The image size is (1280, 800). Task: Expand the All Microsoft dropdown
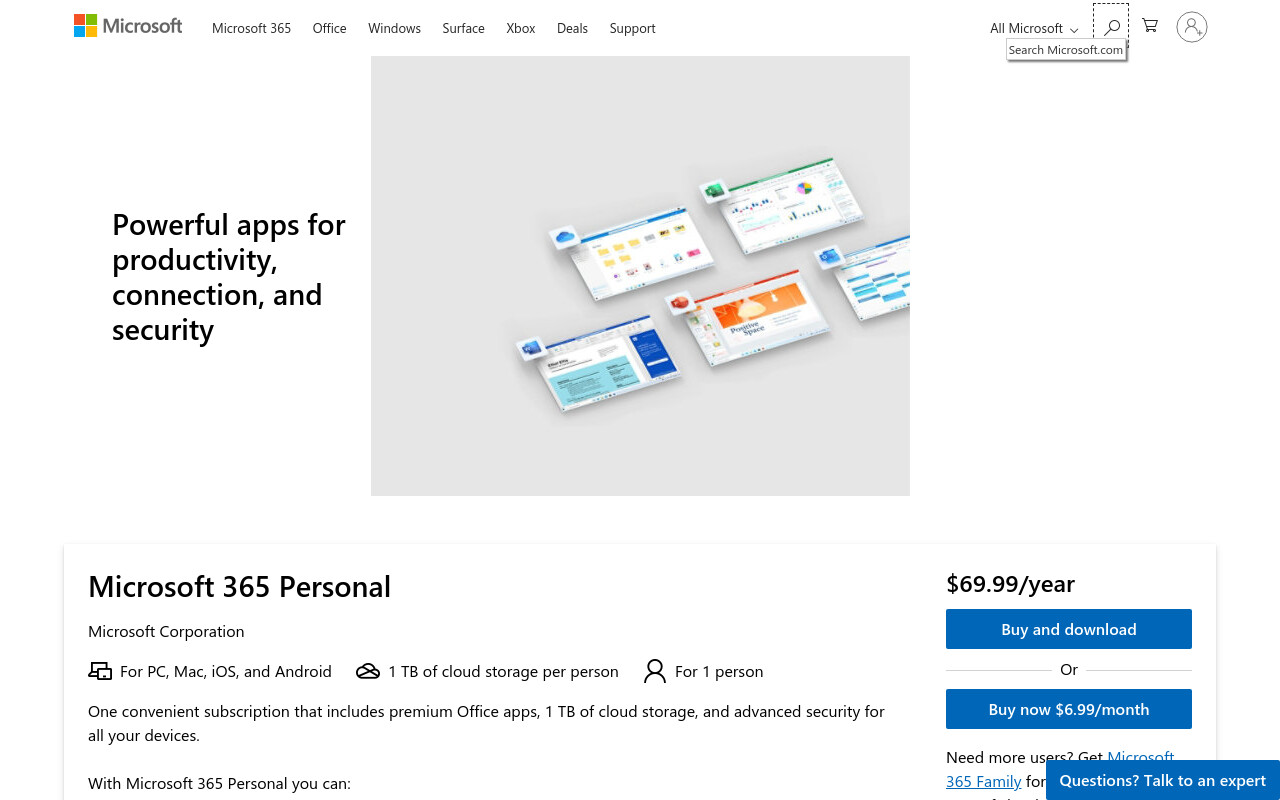[x=1034, y=28]
